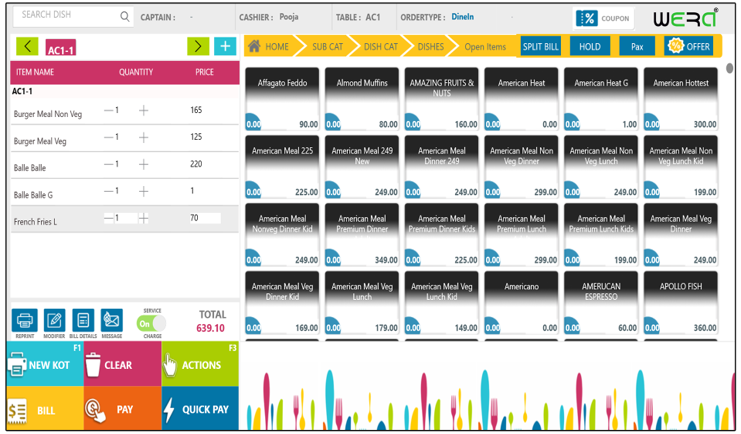
Task: Decrease quantity of Burger Meal Veg
Action: 108,137
